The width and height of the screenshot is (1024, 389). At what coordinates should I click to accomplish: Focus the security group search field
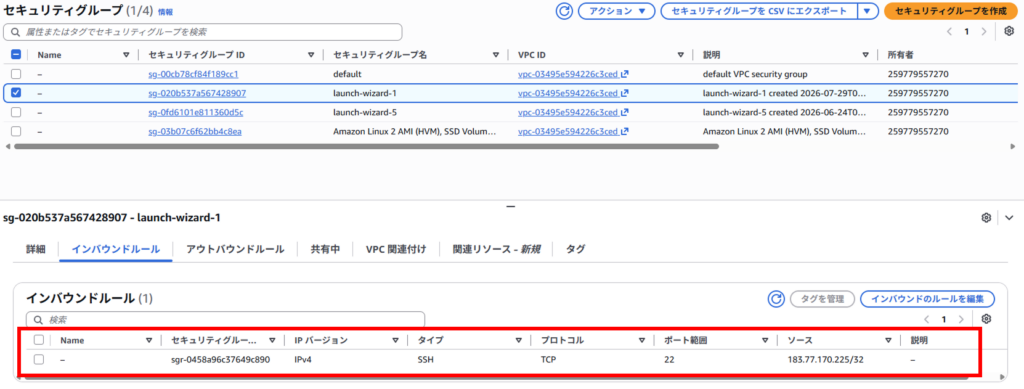pos(202,32)
